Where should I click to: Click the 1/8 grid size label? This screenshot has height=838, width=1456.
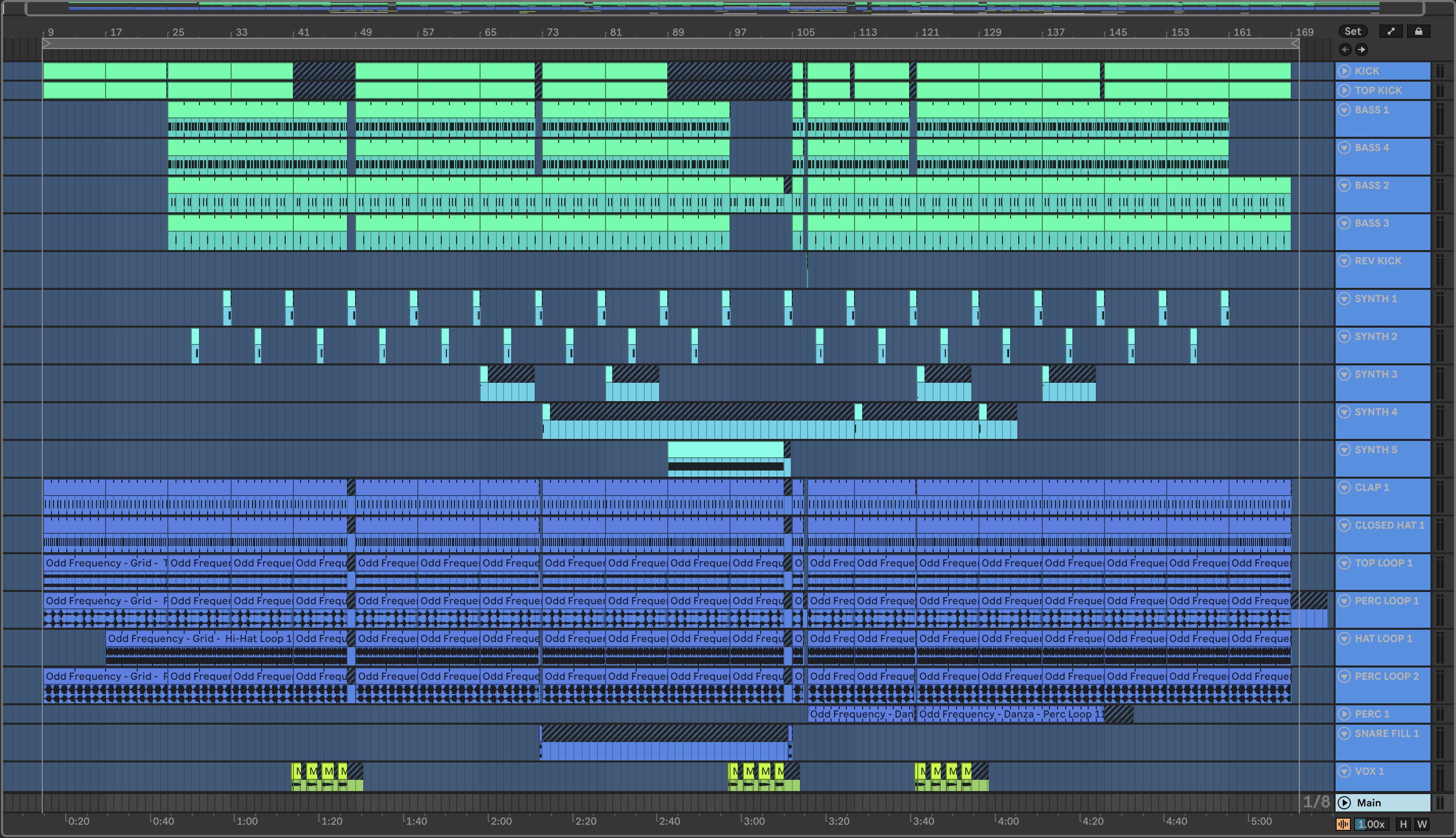click(1316, 802)
